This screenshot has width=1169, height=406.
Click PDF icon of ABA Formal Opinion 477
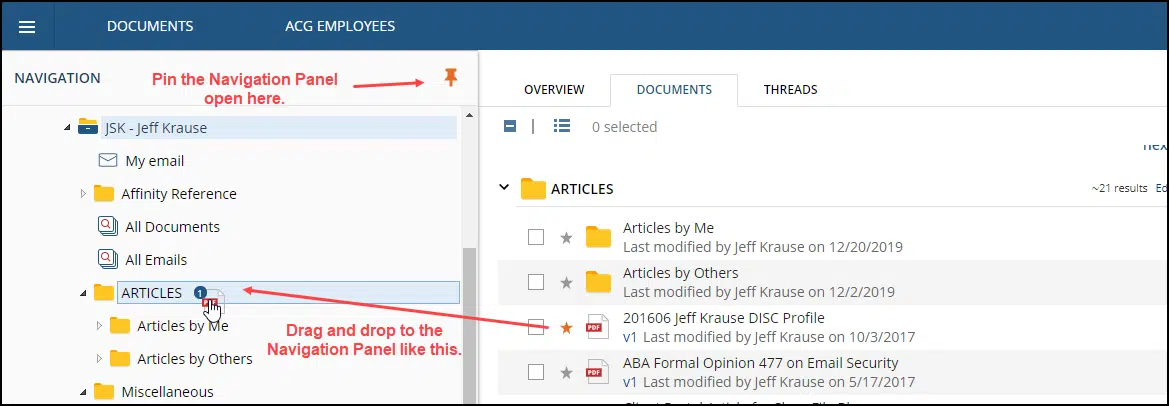point(598,372)
